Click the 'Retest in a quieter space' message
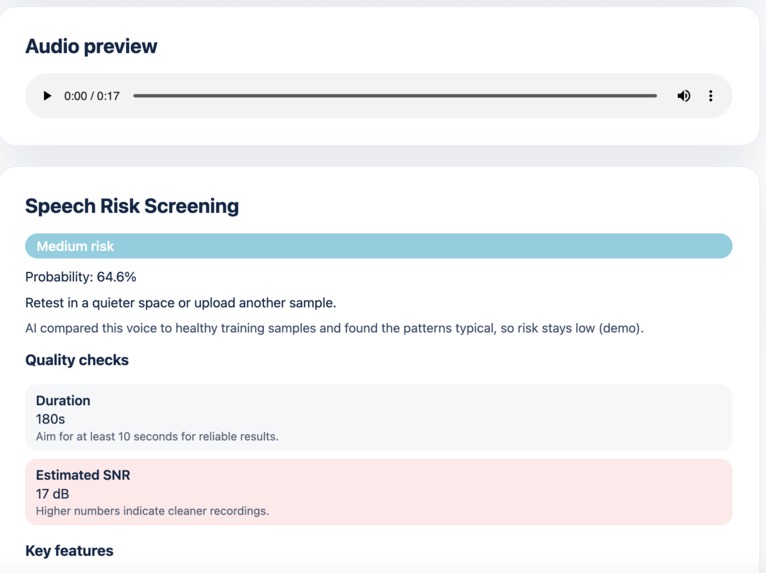This screenshot has height=573, width=766. click(x=181, y=303)
